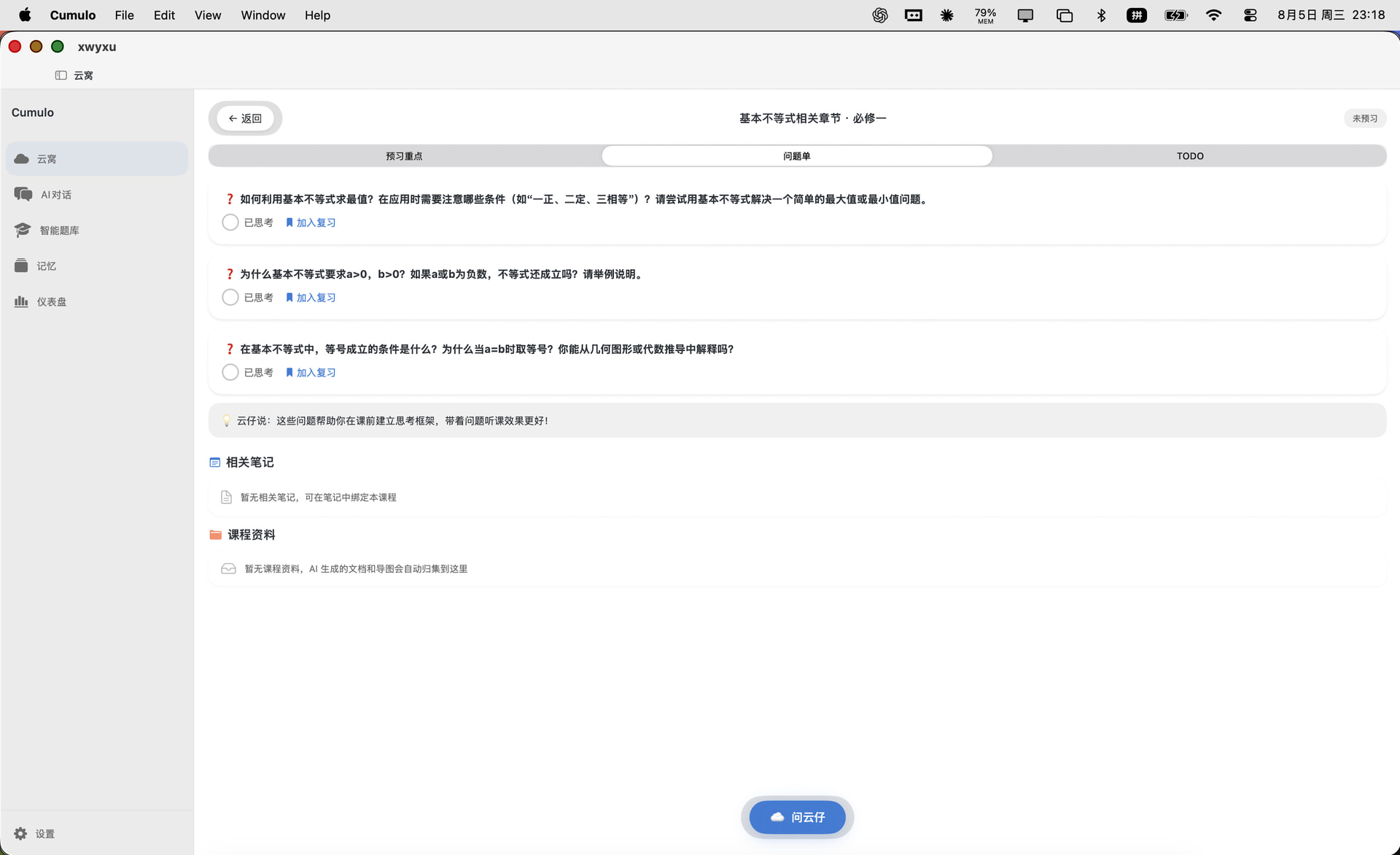Image resolution: width=1400 pixels, height=855 pixels.
Task: Open 设置 gear icon
Action: click(20, 833)
